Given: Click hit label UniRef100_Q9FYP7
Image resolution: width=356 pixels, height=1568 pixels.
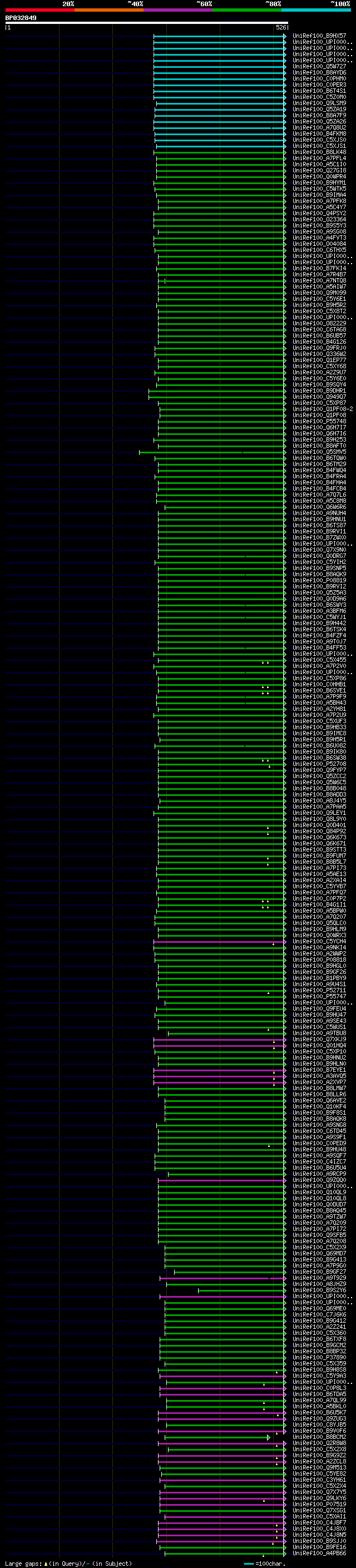Looking at the screenshot, I should pos(319,769).
